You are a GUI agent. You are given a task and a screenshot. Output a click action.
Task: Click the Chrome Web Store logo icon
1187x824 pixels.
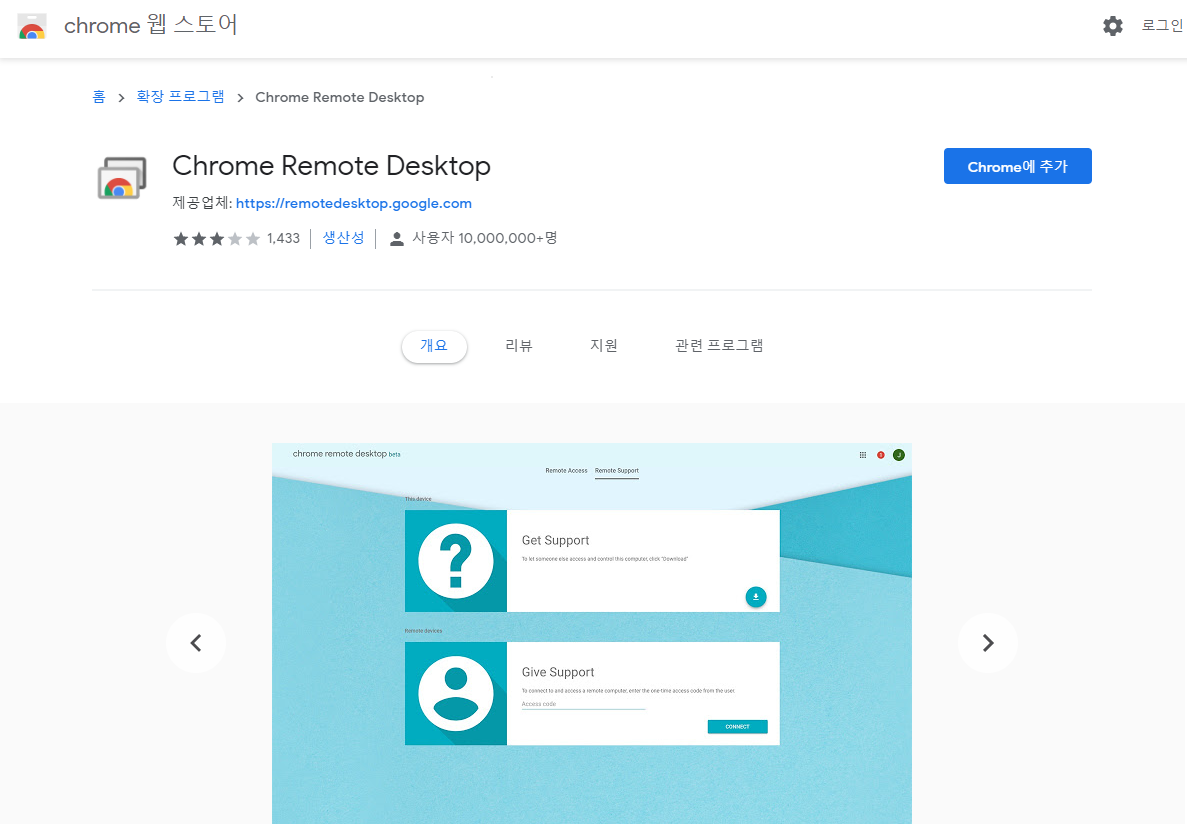[32, 27]
